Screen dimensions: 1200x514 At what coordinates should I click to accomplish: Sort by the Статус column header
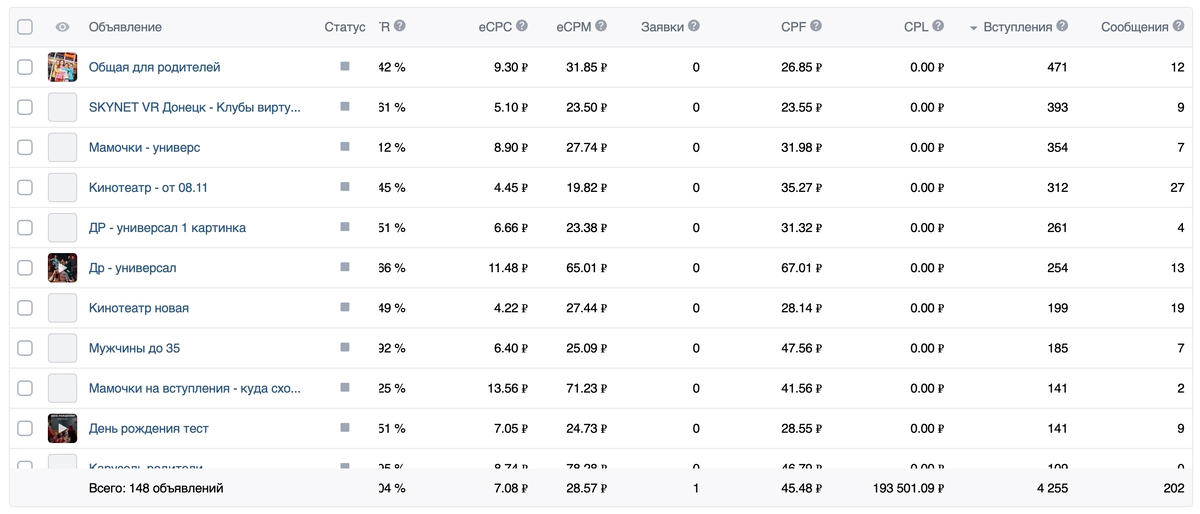click(345, 27)
